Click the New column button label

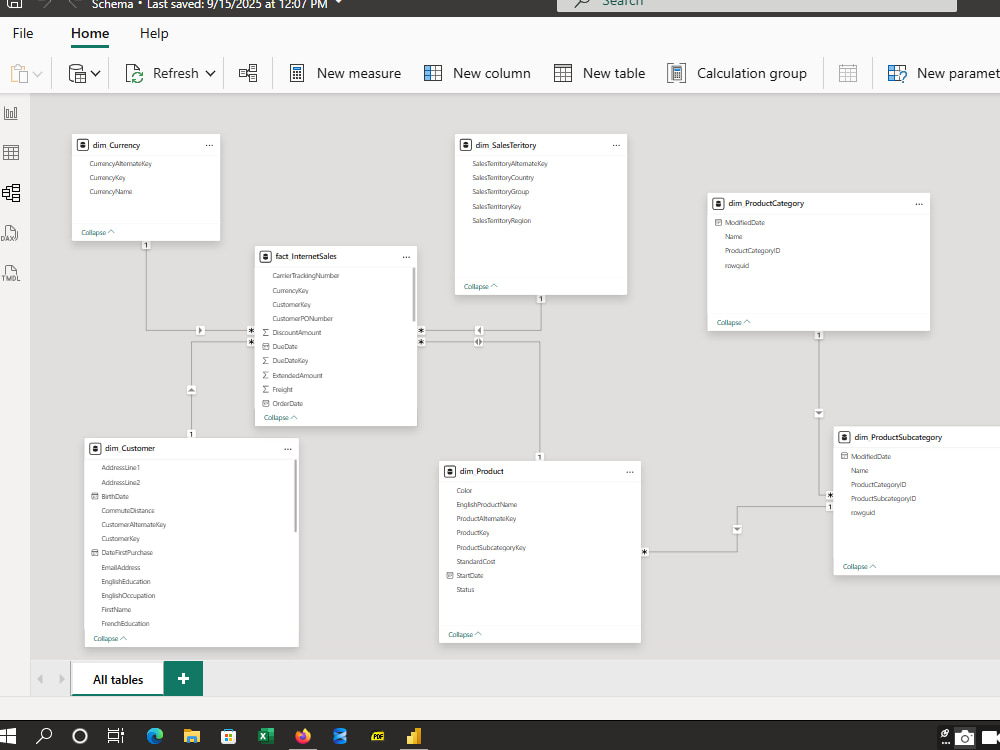492,73
